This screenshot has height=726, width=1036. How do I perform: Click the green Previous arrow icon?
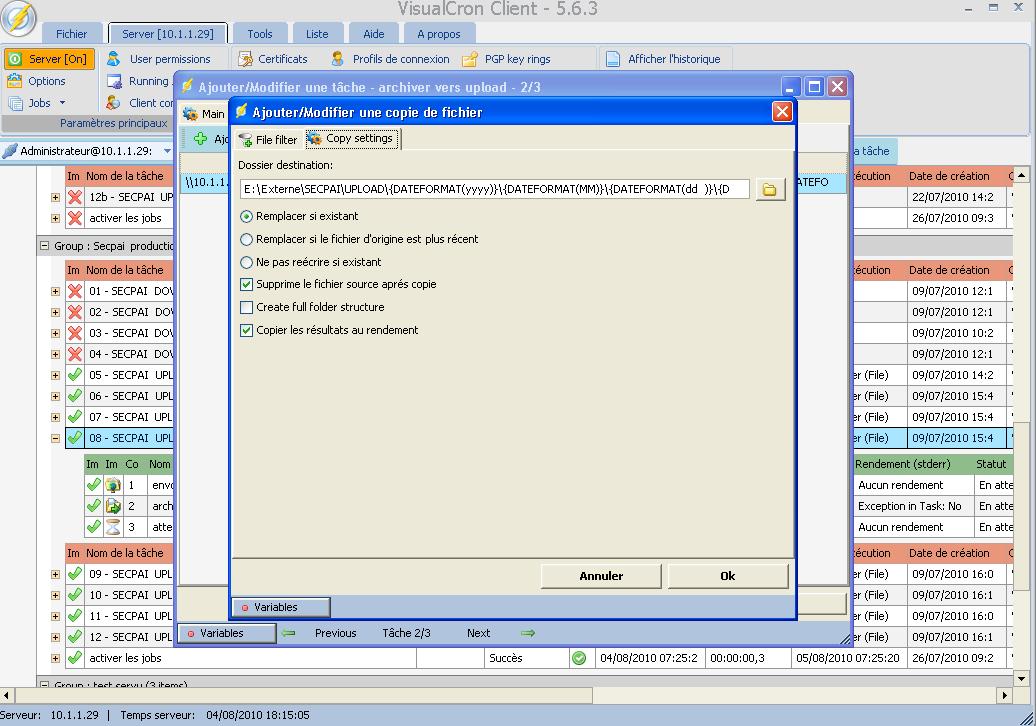pos(289,633)
